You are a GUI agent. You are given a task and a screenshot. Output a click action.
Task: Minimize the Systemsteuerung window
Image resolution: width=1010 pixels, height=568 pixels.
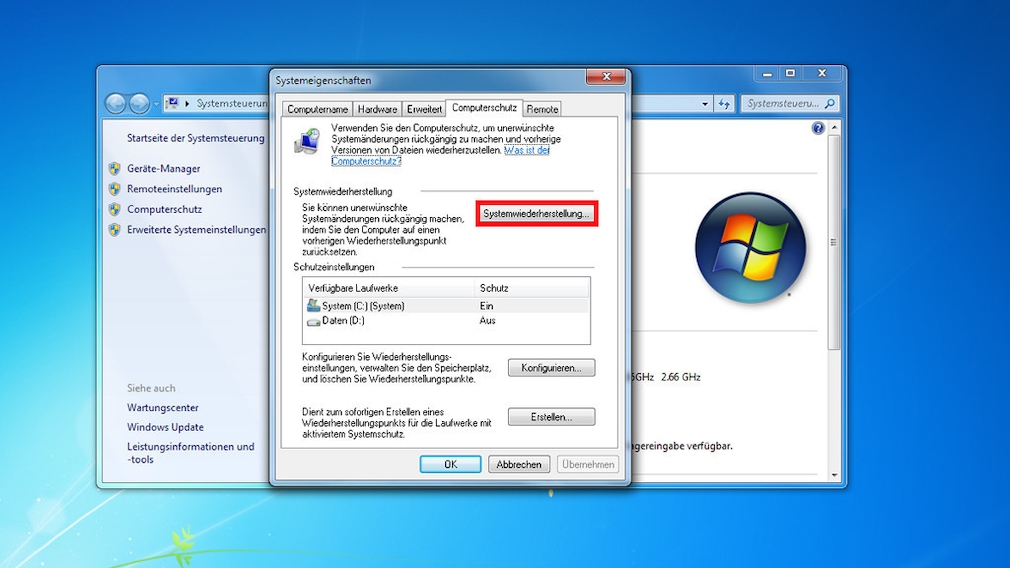(x=767, y=73)
